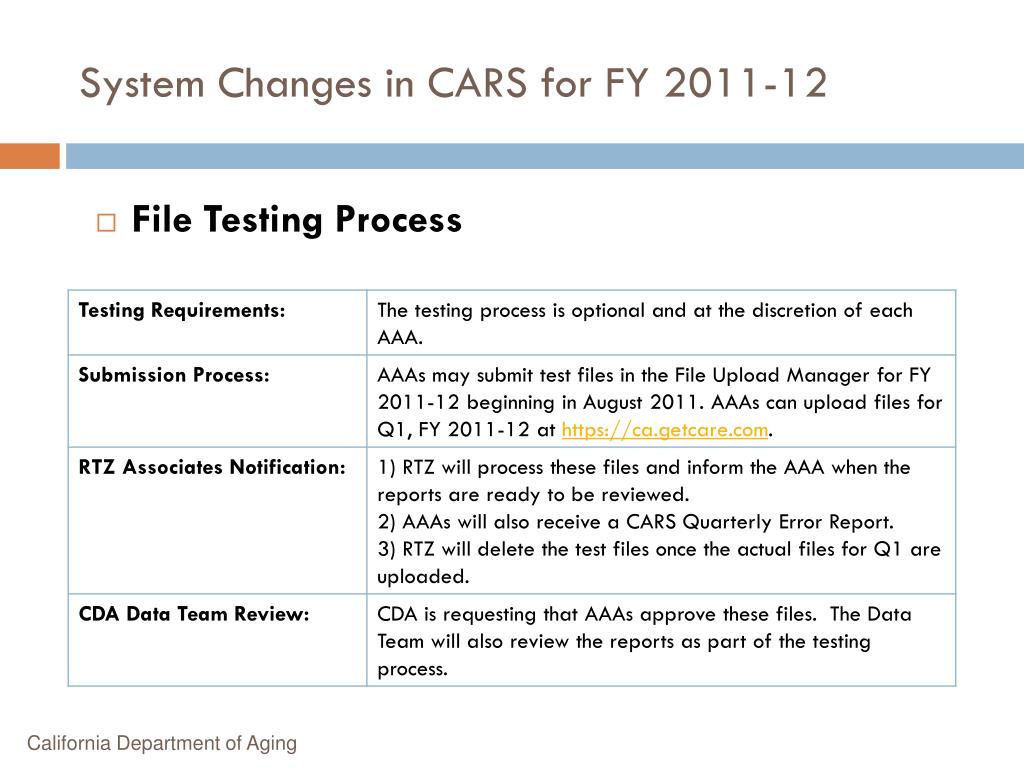Click the line about RTZ deleting test files
This screenshot has height=768, width=1024.
659,562
